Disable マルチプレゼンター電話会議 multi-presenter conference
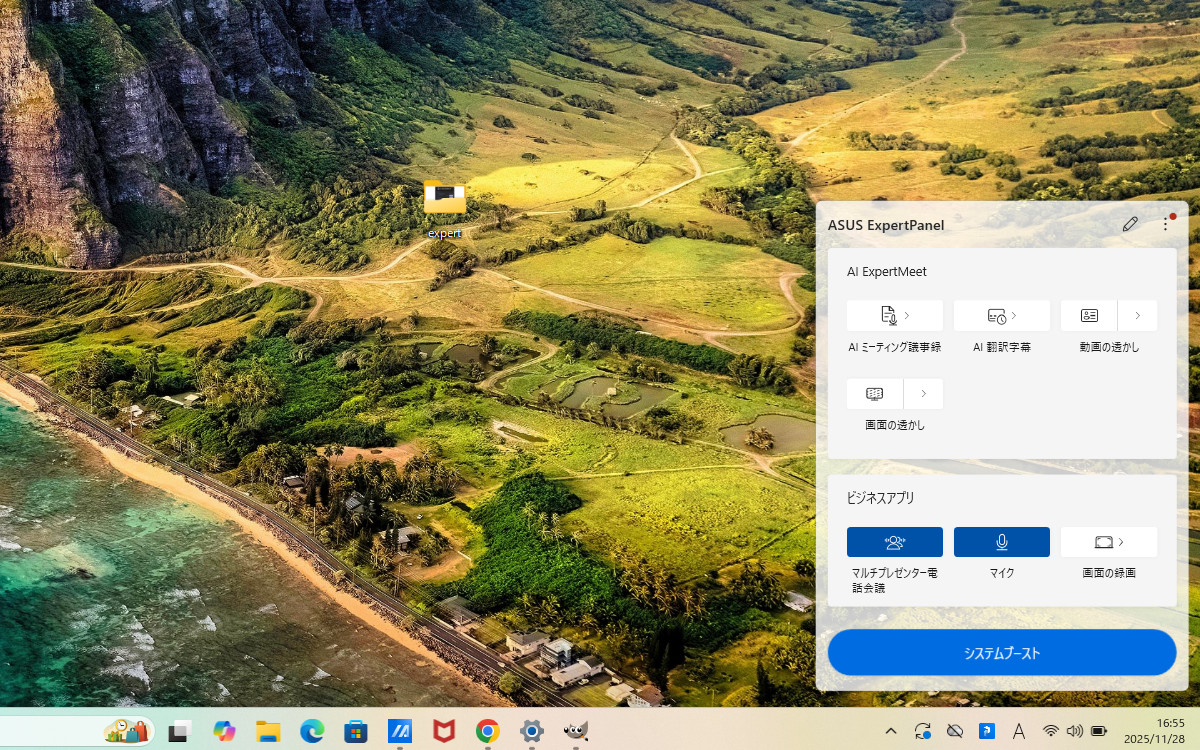Screen dimensions: 1200x750 [x=894, y=541]
